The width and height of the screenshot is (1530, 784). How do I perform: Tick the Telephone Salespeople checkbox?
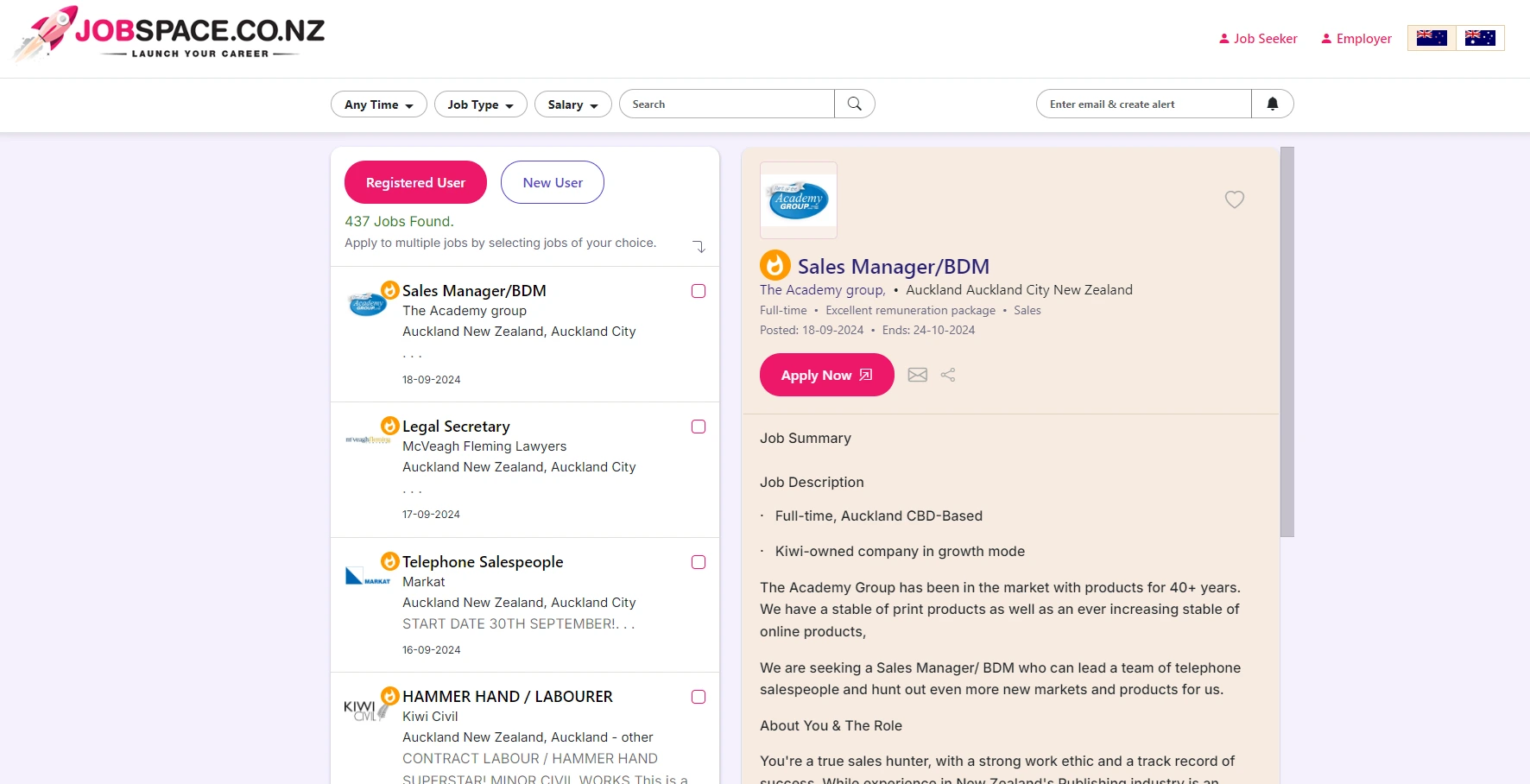point(699,562)
